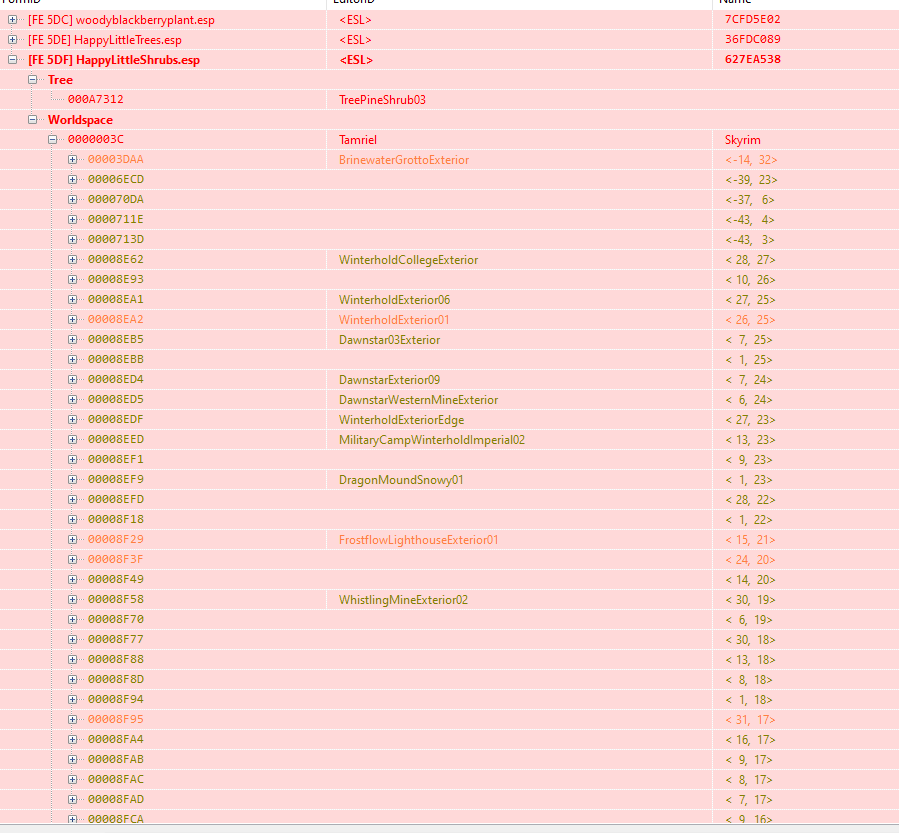
Task: Expand cell 00008F3F
Action: pyautogui.click(x=72, y=560)
